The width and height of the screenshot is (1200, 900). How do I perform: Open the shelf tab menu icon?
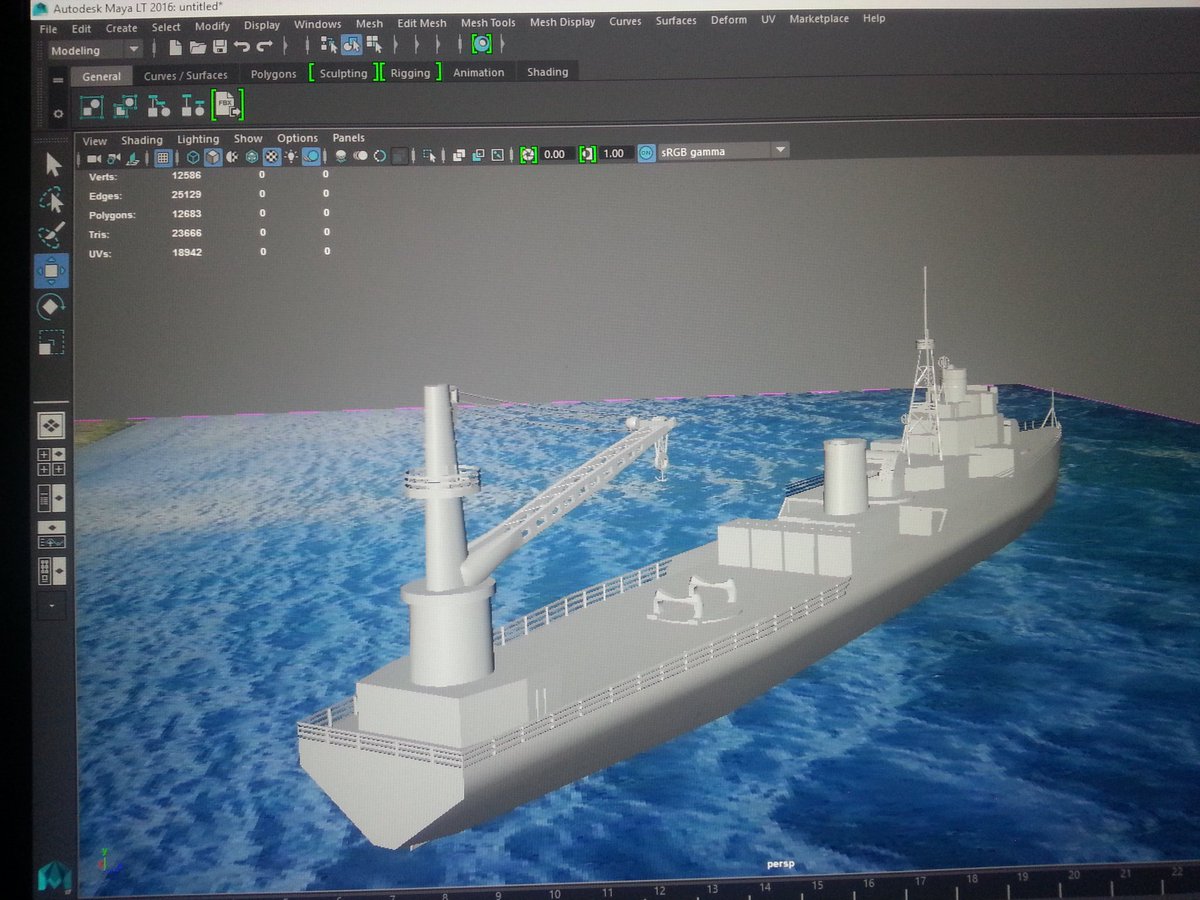point(58,80)
